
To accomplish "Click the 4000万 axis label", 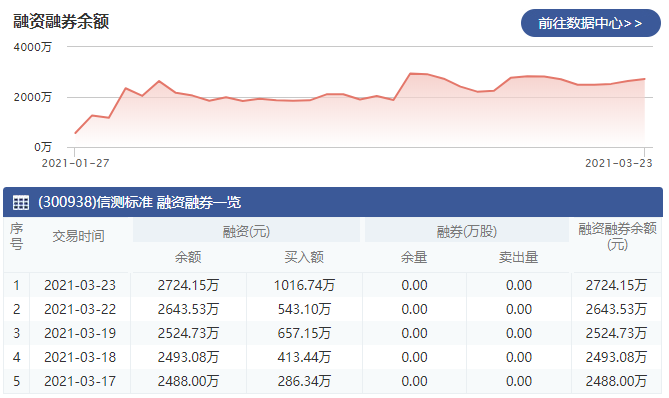I will click(32, 47).
